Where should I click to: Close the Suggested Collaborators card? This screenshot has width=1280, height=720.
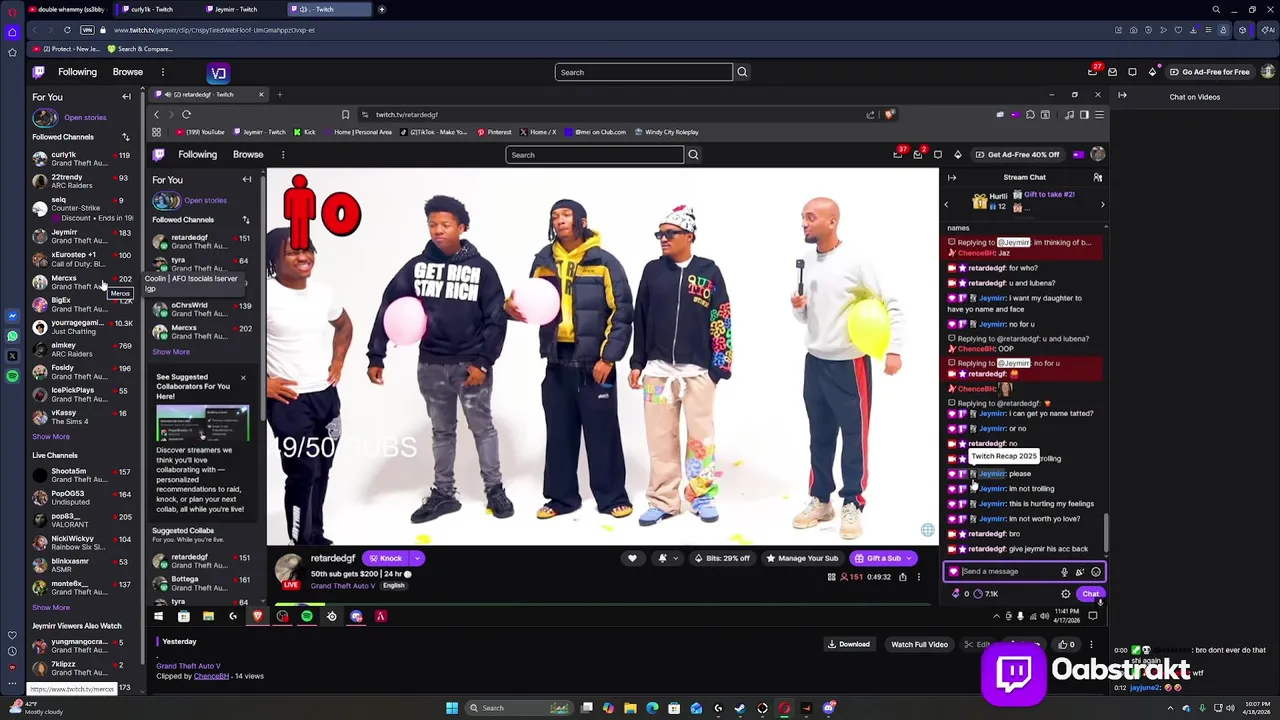click(x=242, y=378)
